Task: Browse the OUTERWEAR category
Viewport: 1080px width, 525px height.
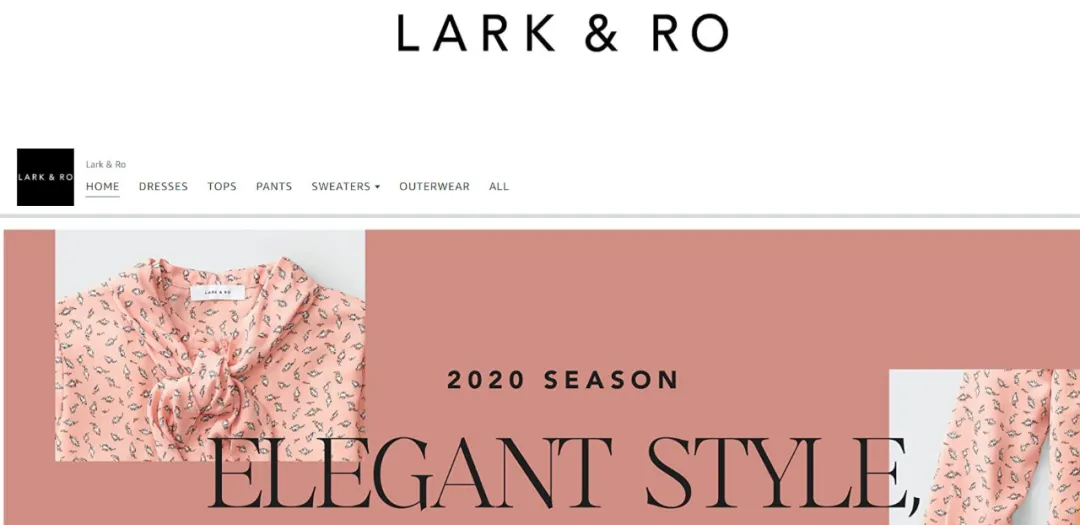Action: click(435, 186)
